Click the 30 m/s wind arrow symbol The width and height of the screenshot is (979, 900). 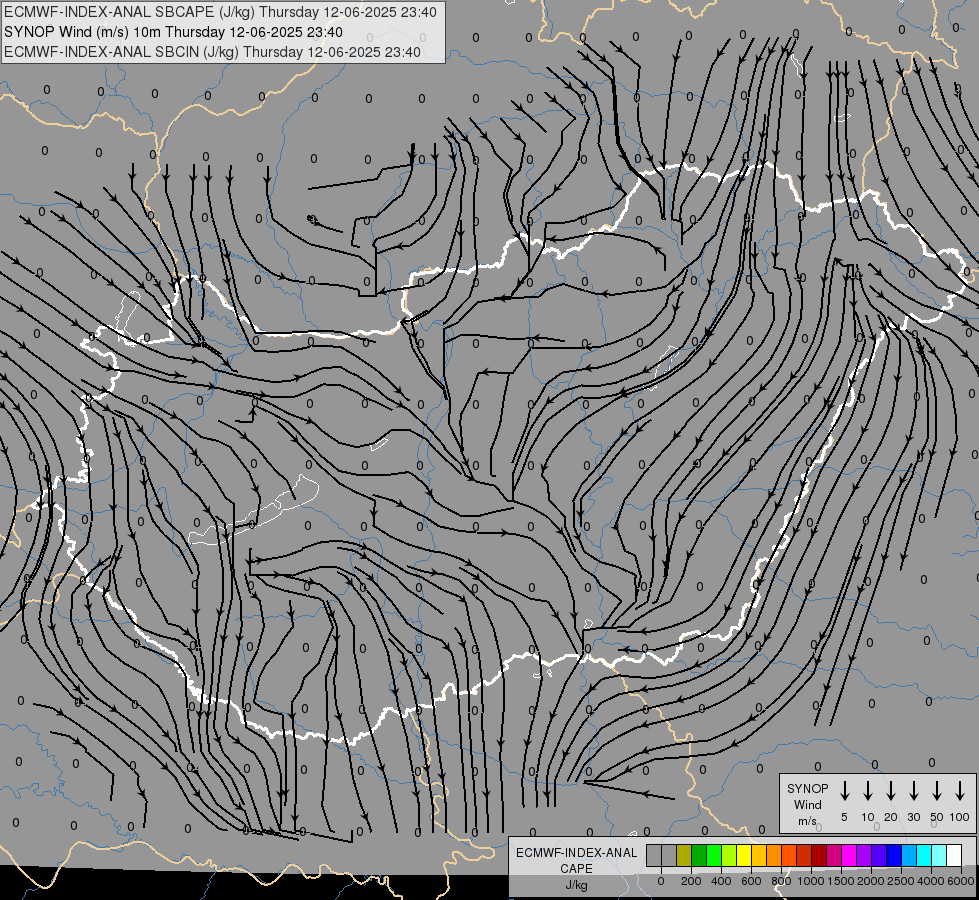[x=913, y=791]
